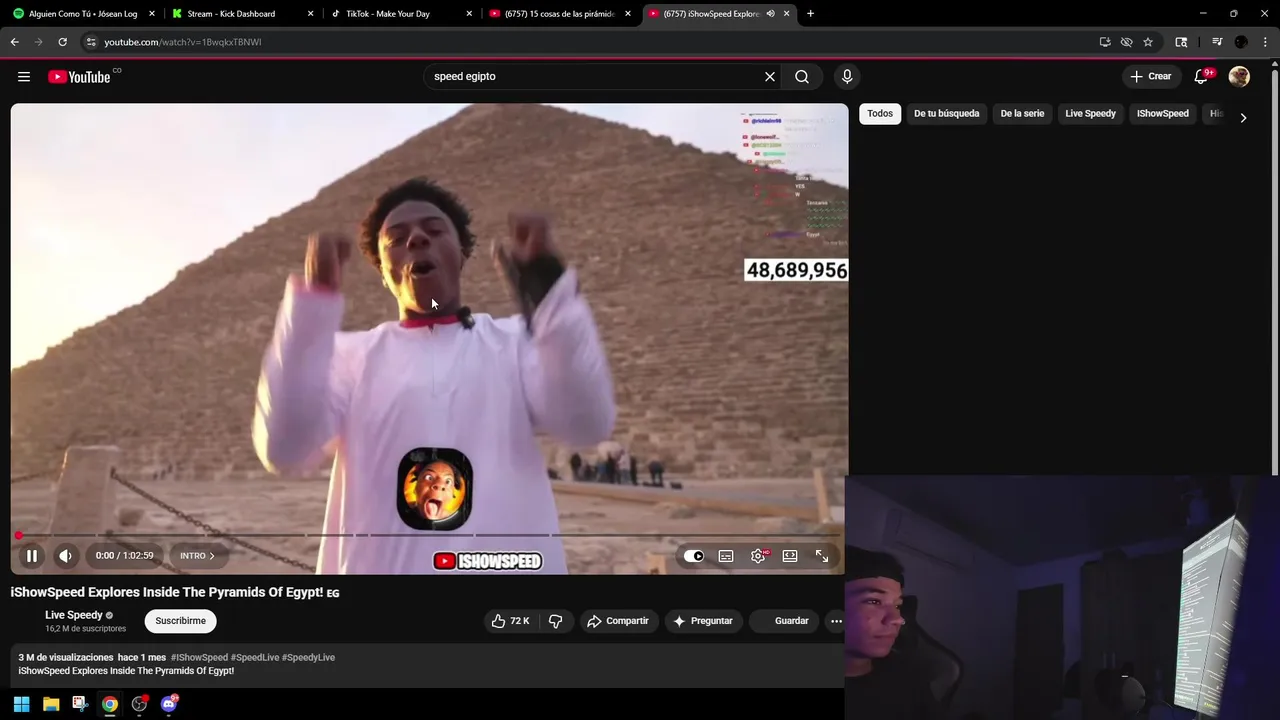Open the notifications bell
This screenshot has height=720, width=1280.
[1202, 77]
